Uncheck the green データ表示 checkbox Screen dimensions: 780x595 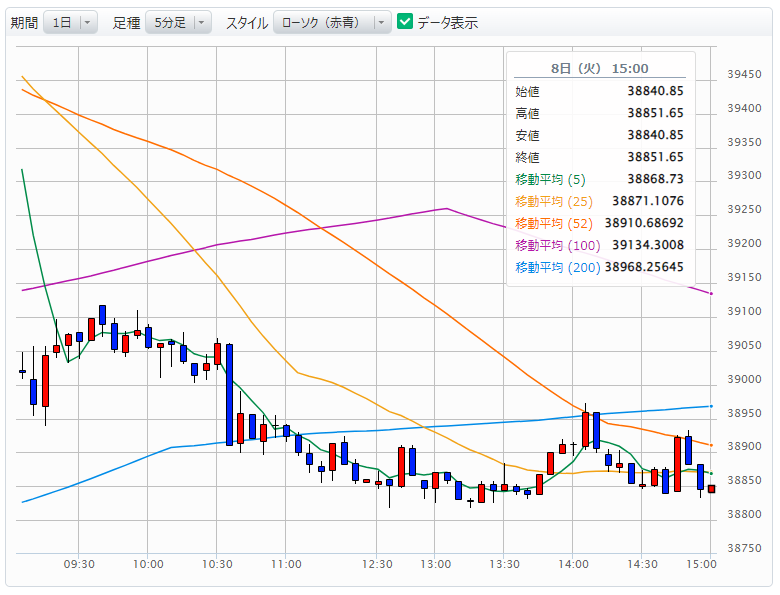point(405,22)
